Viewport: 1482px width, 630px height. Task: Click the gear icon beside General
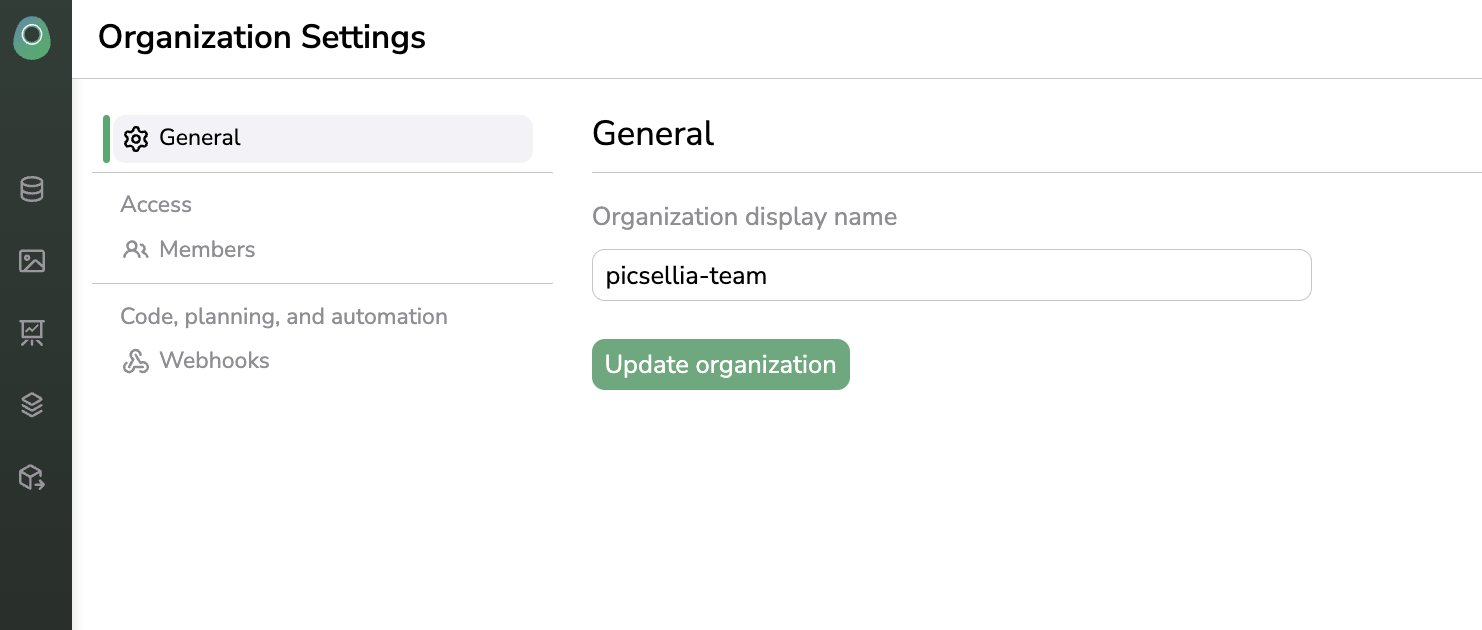point(136,138)
